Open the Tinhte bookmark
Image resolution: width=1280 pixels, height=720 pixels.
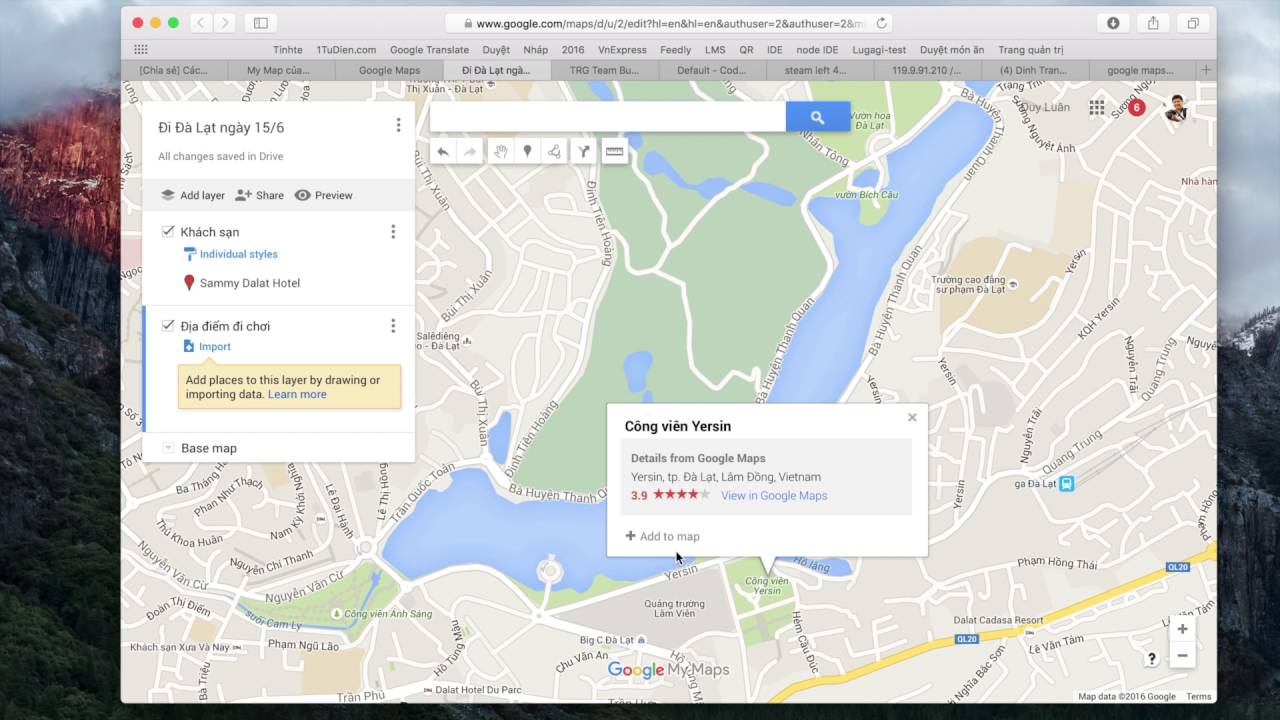coord(288,50)
